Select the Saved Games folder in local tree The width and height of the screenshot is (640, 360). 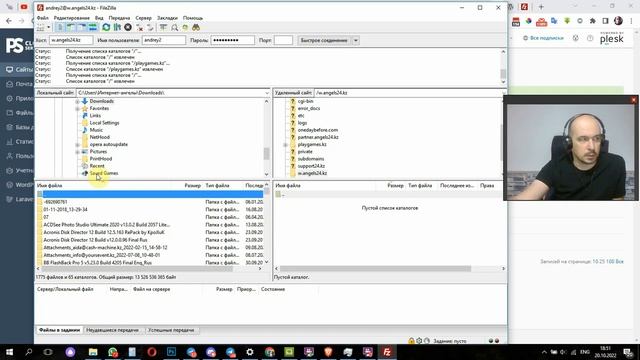coord(104,173)
